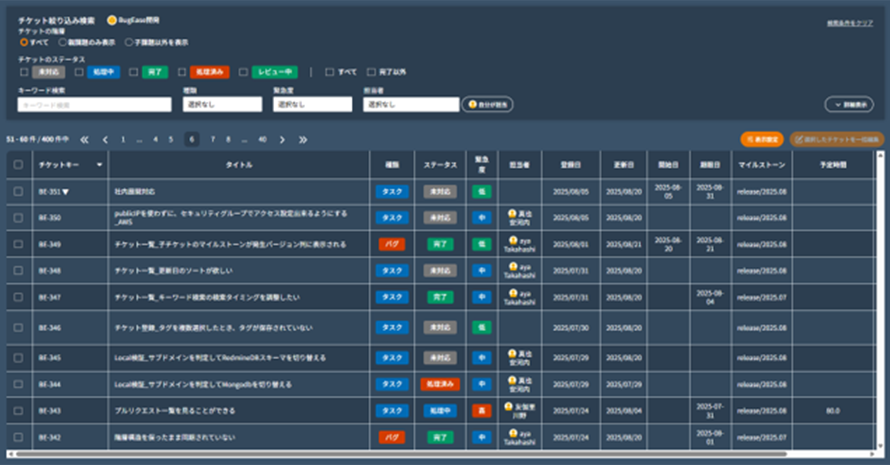Click the next page arrow in pagination
890x465 pixels.
(x=282, y=140)
